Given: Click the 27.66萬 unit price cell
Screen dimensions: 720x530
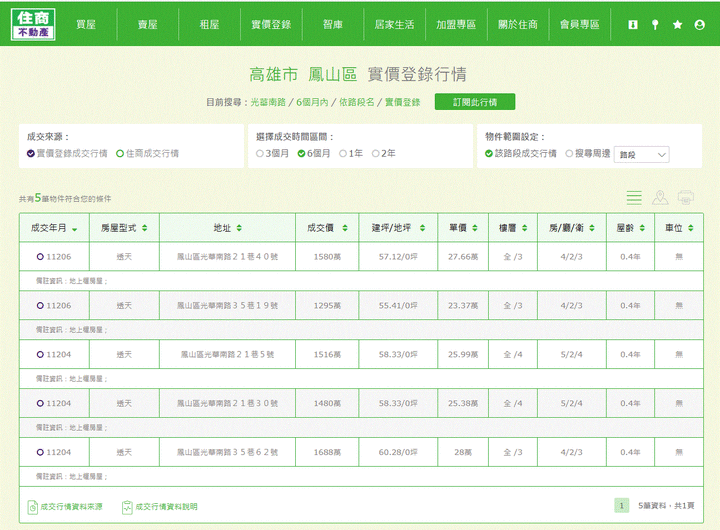Looking at the screenshot, I should [463, 257].
